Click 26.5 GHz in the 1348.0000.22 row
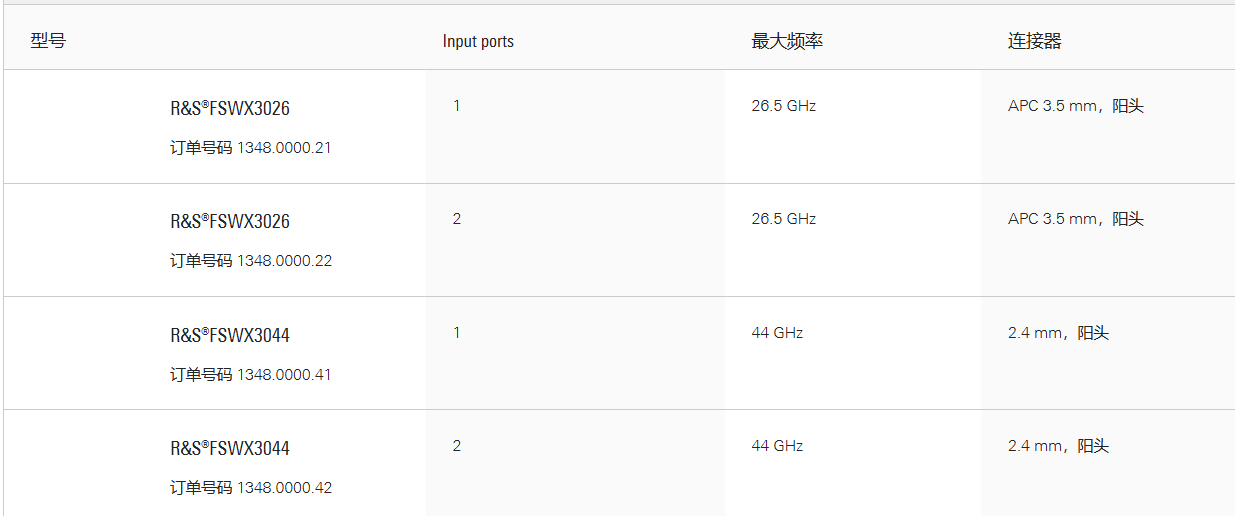The height and width of the screenshot is (516, 1235). [x=784, y=219]
